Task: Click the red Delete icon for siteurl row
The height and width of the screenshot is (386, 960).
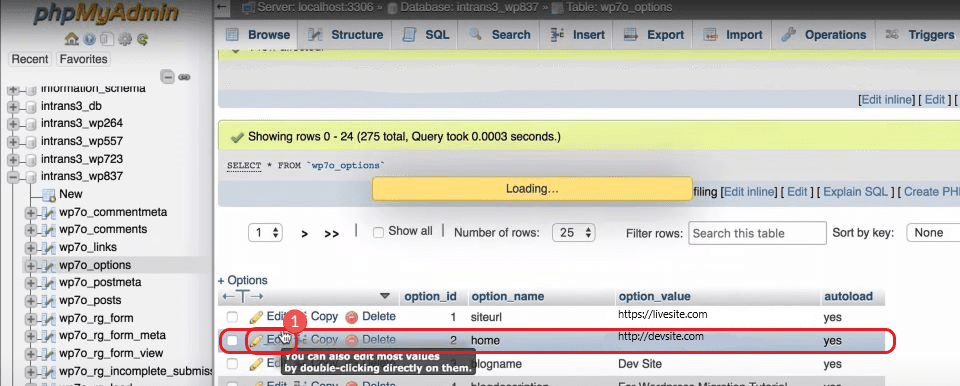Action: pos(351,317)
